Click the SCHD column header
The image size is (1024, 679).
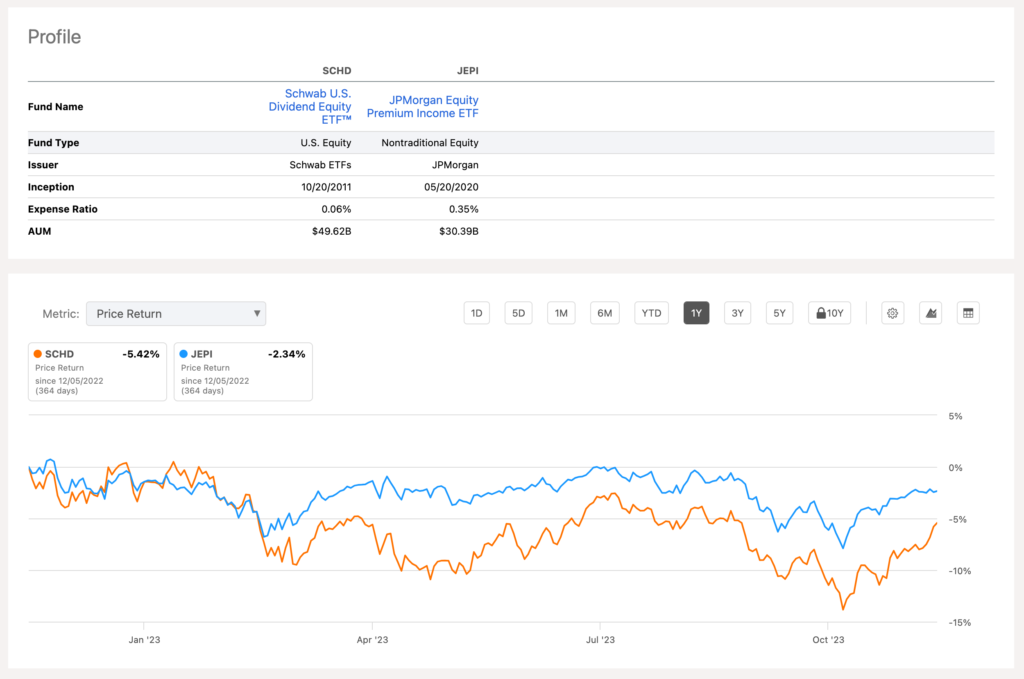tap(337, 71)
